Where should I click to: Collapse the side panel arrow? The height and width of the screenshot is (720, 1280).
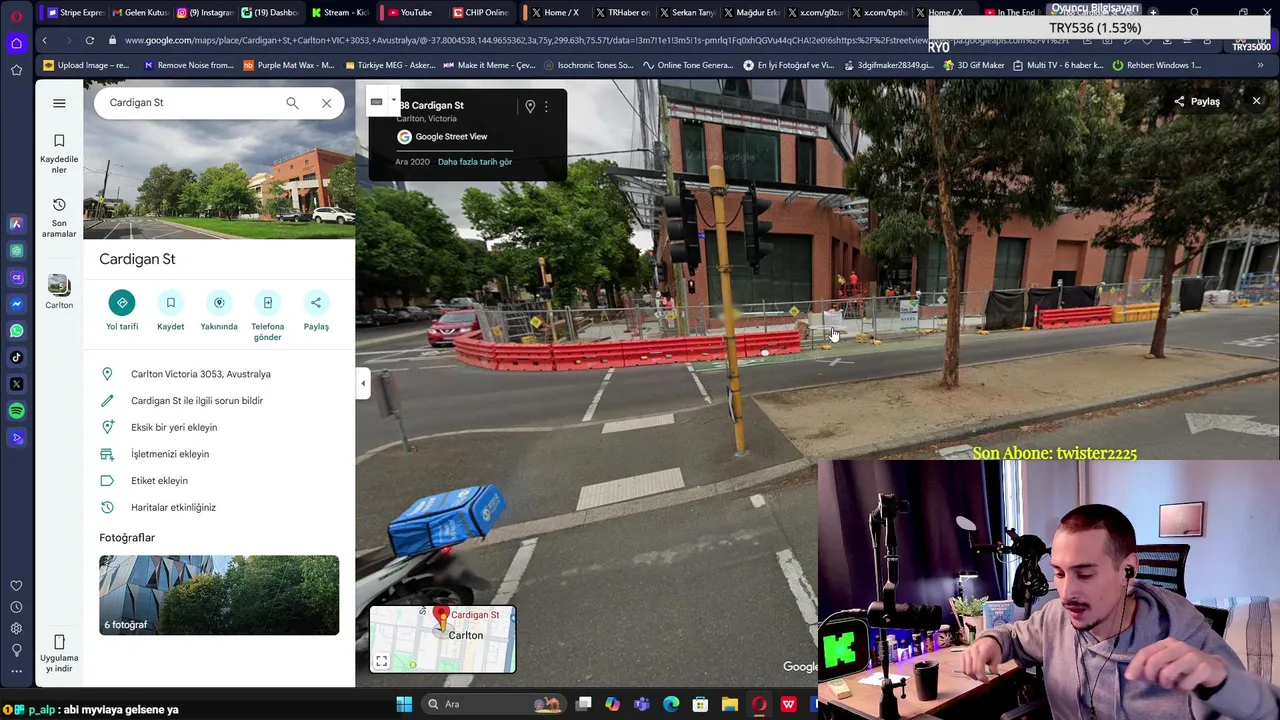363,384
